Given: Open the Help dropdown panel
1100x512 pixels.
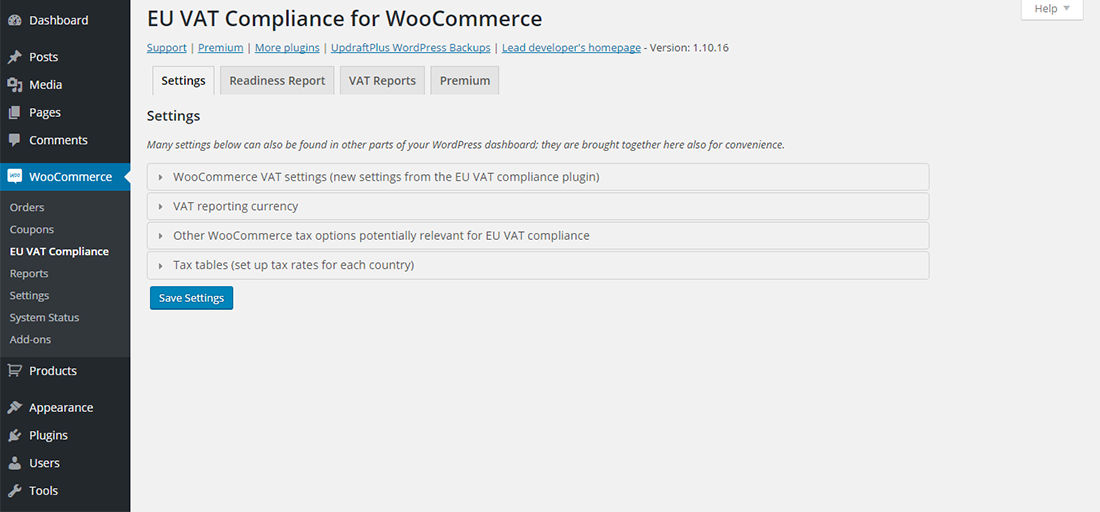Looking at the screenshot, I should 1051,9.
